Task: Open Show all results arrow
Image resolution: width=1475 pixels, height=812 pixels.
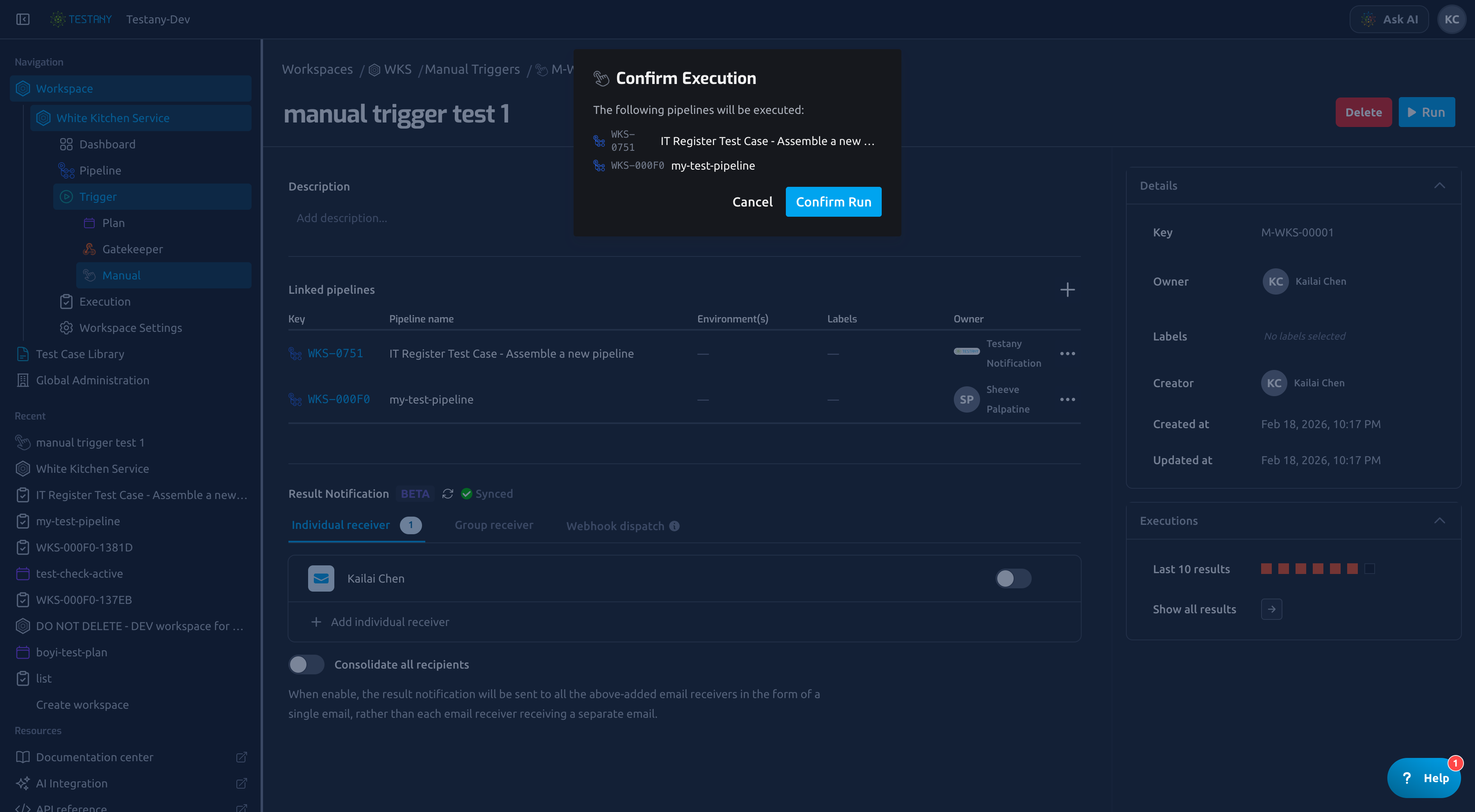Action: click(1271, 609)
